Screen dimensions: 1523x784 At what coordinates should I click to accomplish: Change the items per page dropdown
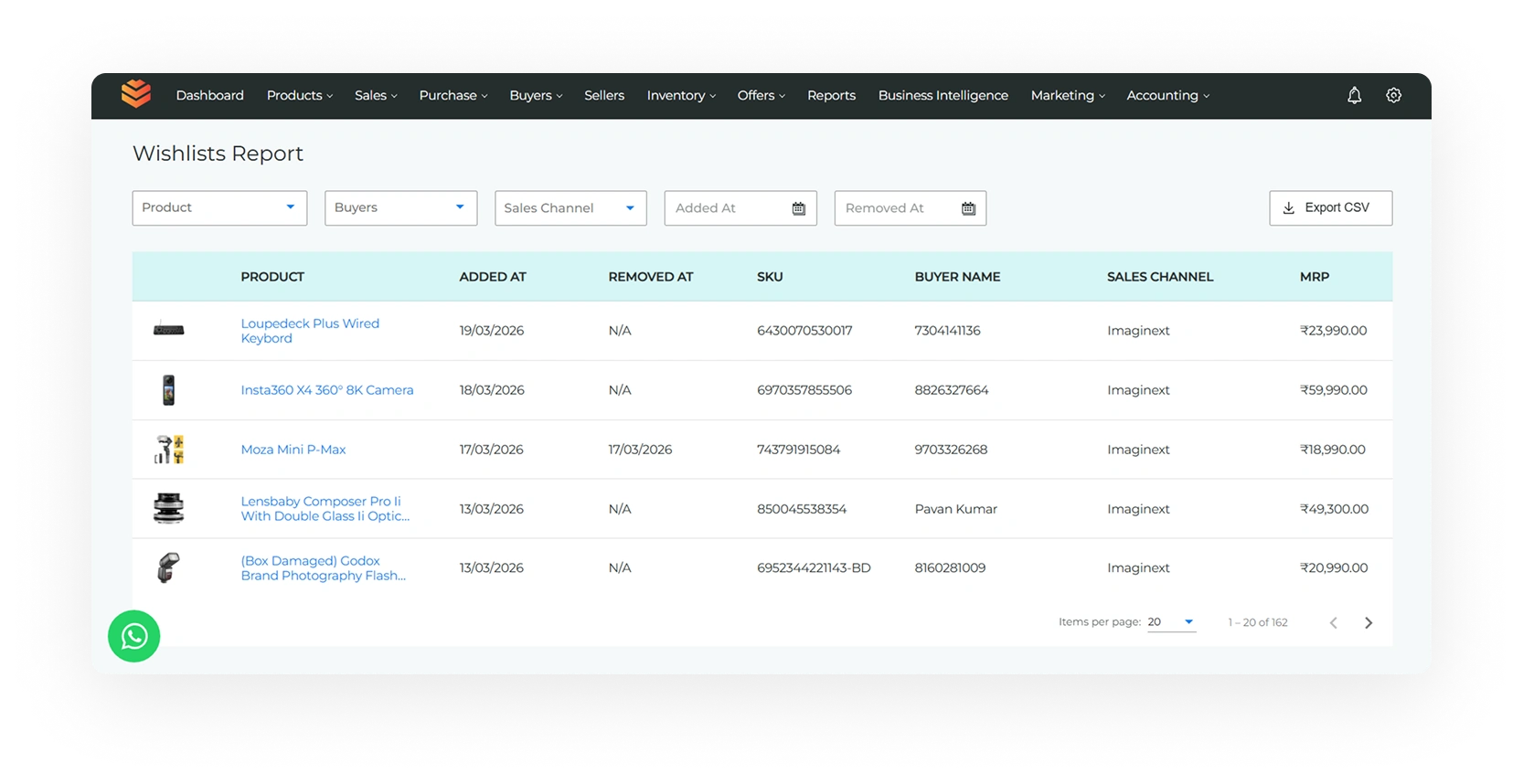[x=1171, y=622]
